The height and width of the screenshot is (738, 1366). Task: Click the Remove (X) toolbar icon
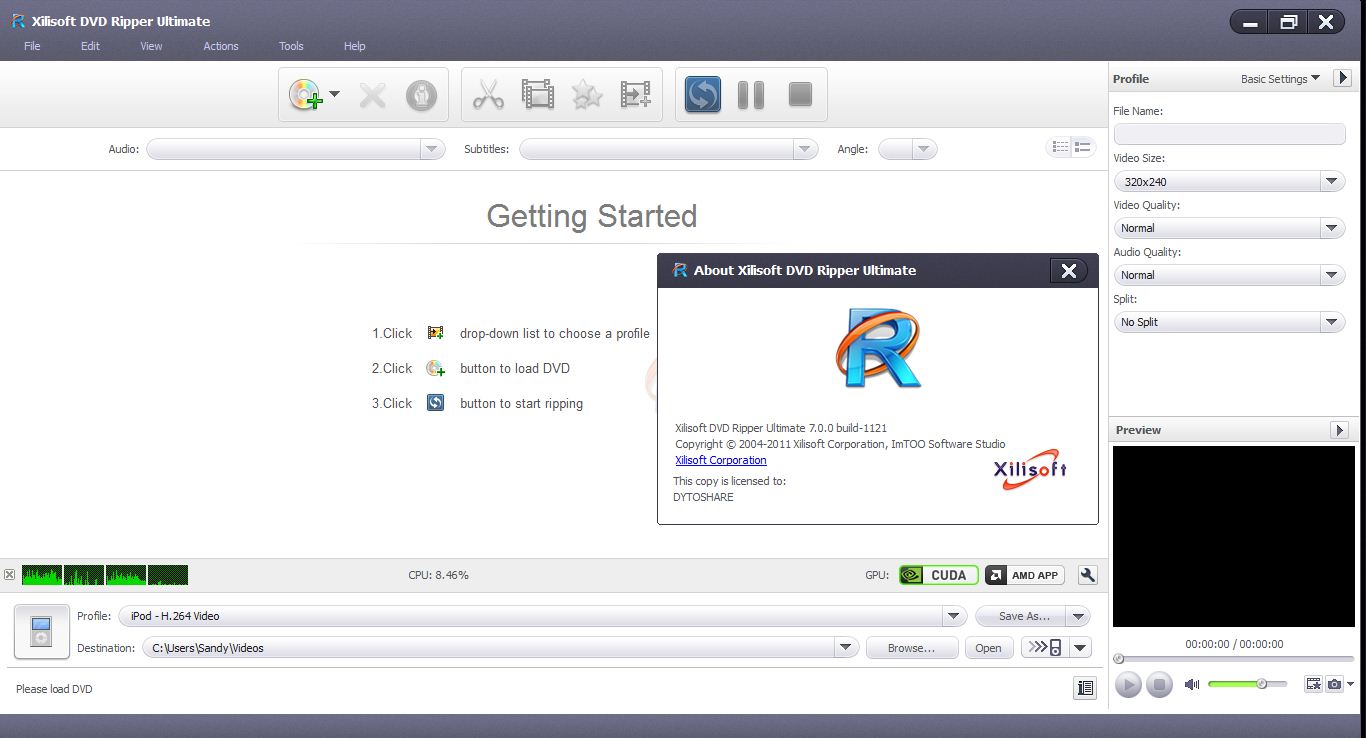(x=373, y=95)
